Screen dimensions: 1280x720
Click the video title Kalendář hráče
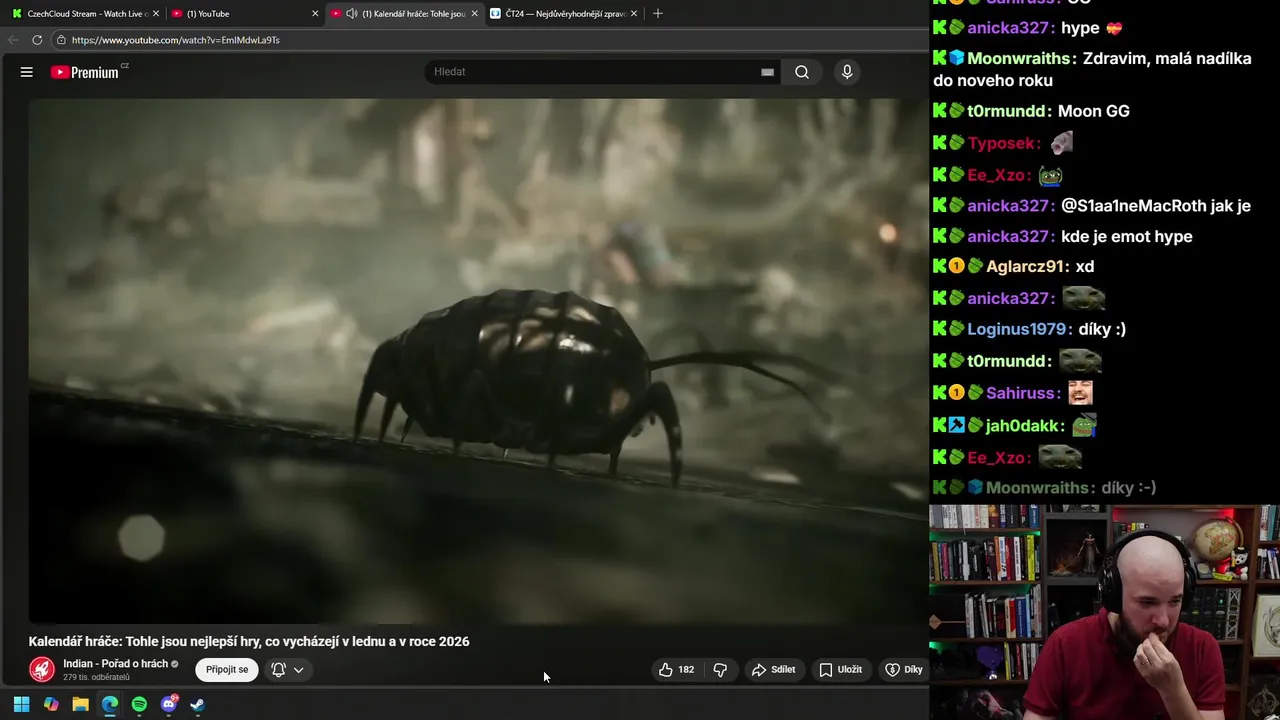click(249, 642)
